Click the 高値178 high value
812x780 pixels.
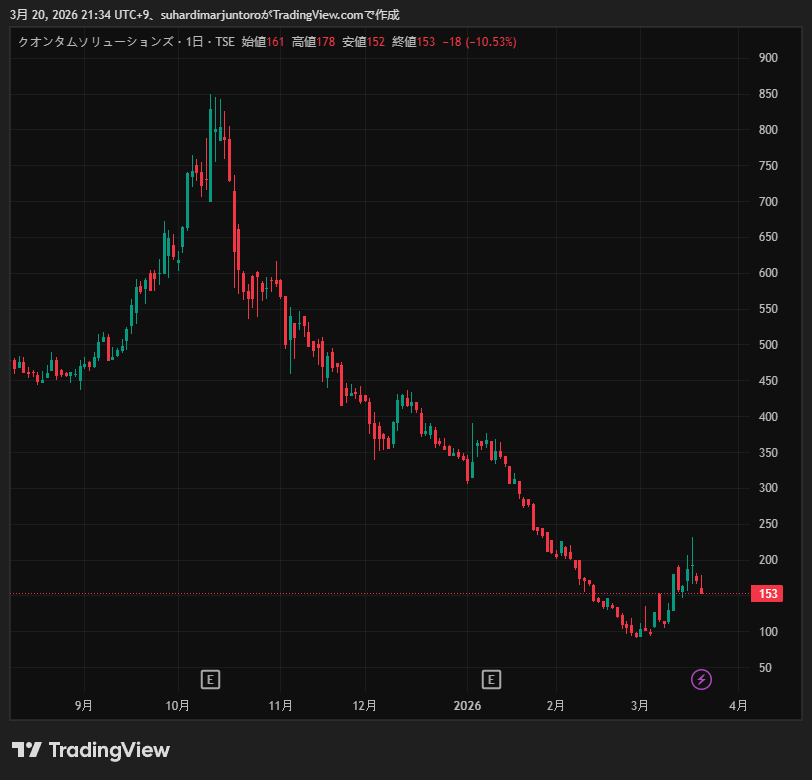pos(313,42)
